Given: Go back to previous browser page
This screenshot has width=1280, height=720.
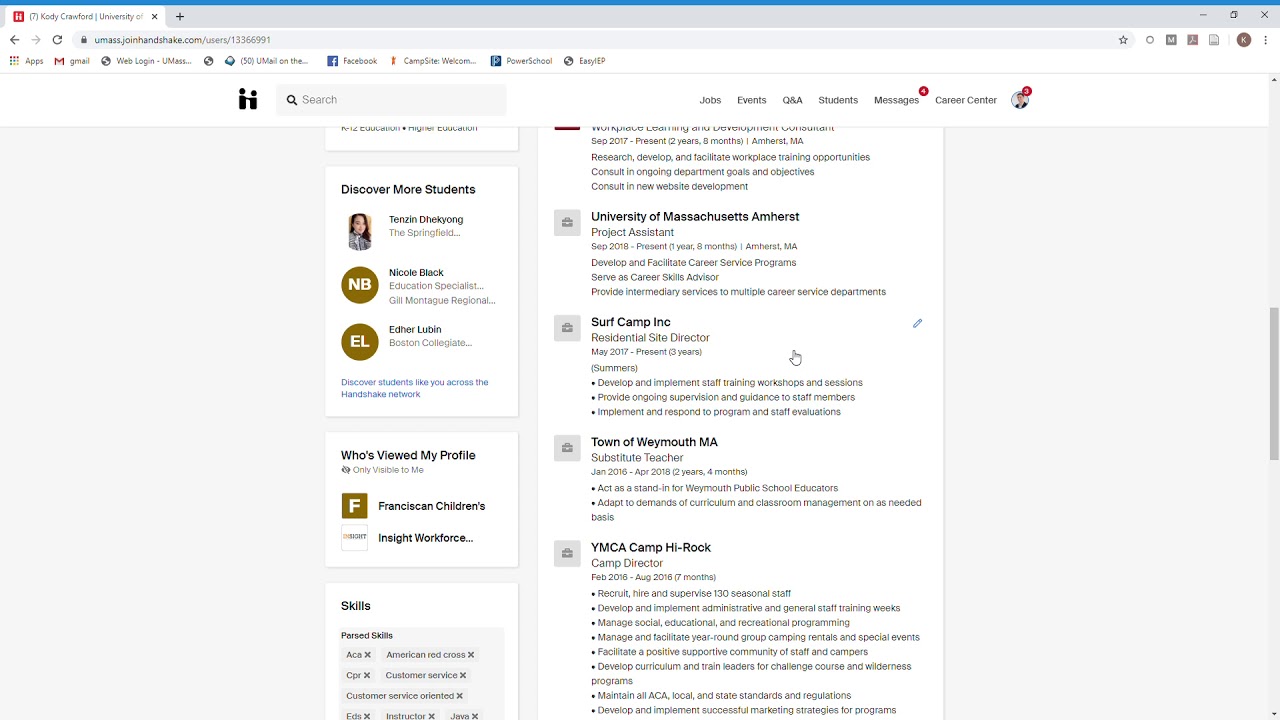Looking at the screenshot, I should 14,40.
